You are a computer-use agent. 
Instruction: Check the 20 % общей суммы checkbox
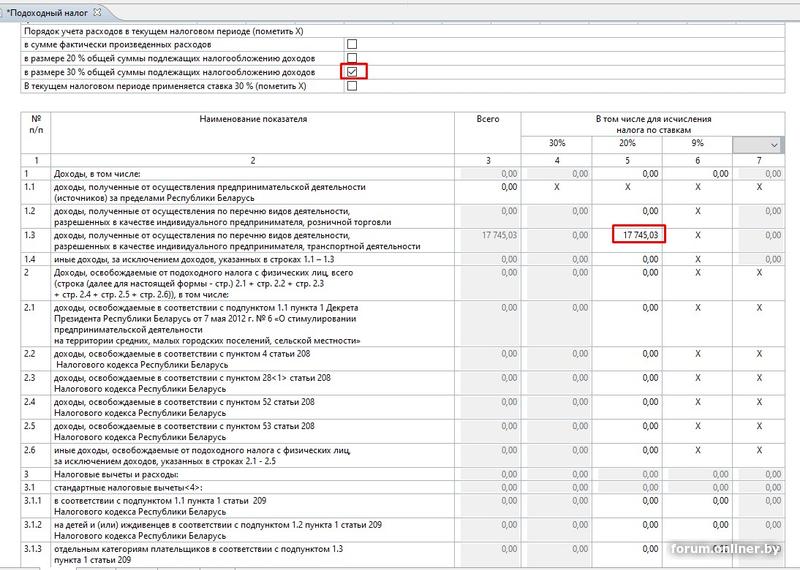(351, 59)
